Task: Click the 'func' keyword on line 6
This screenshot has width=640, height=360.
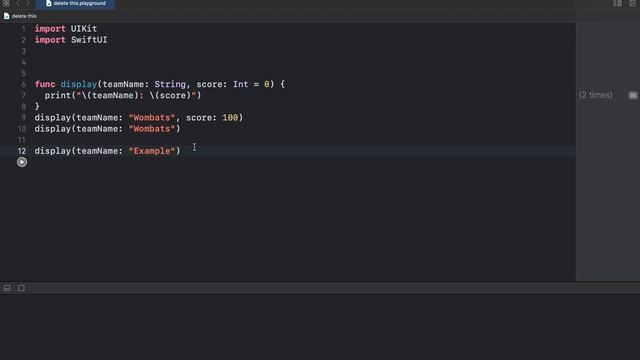Action: [45, 84]
